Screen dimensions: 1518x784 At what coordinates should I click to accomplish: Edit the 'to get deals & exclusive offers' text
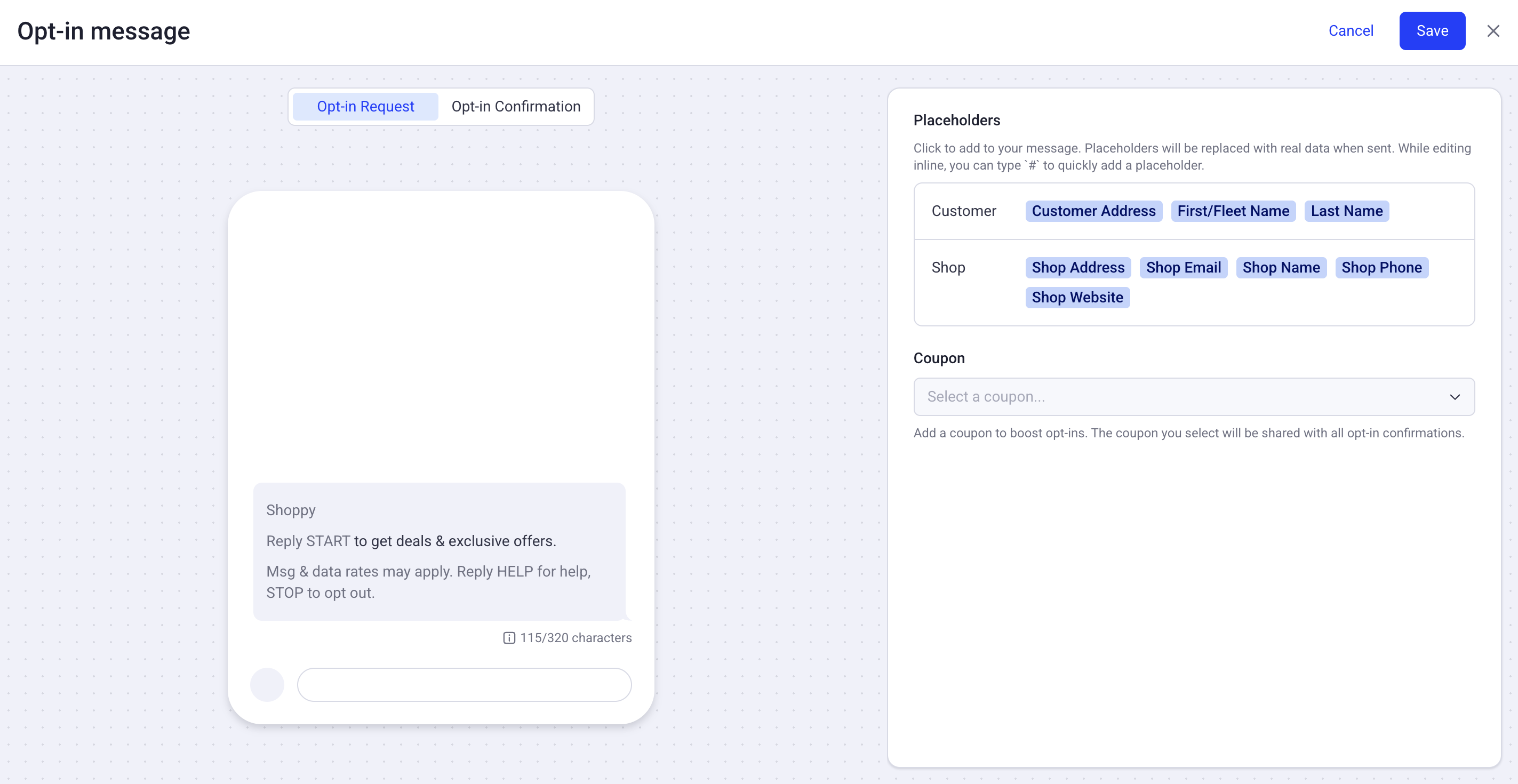[455, 541]
